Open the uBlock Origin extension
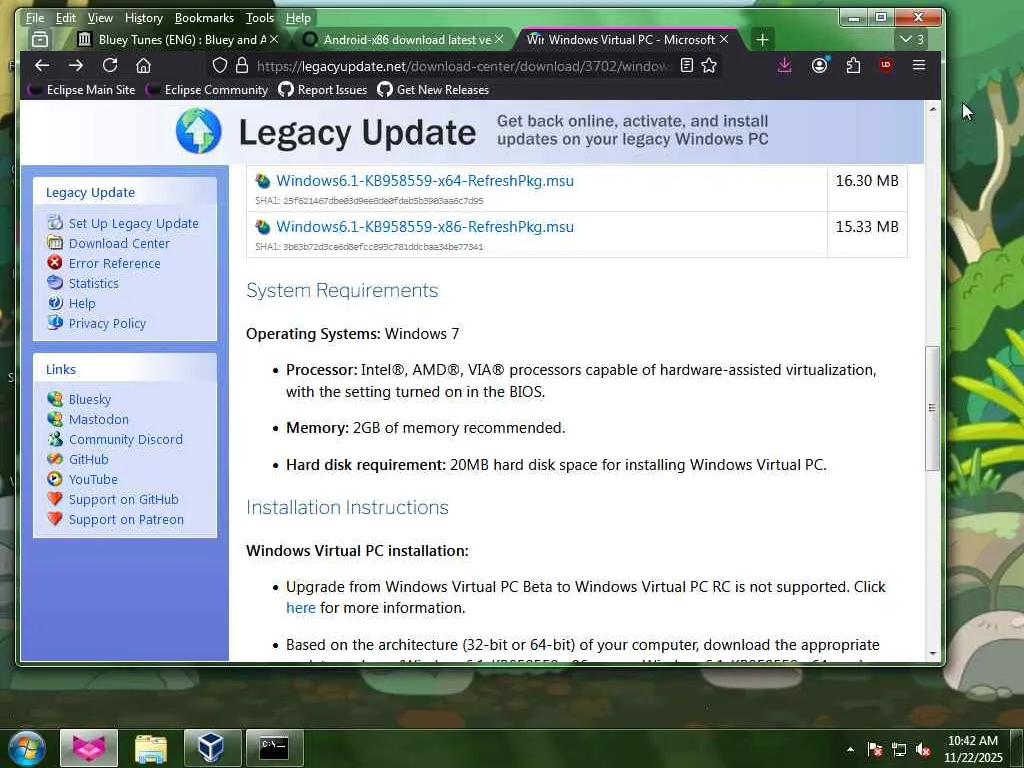1024x768 pixels. pyautogui.click(x=886, y=65)
